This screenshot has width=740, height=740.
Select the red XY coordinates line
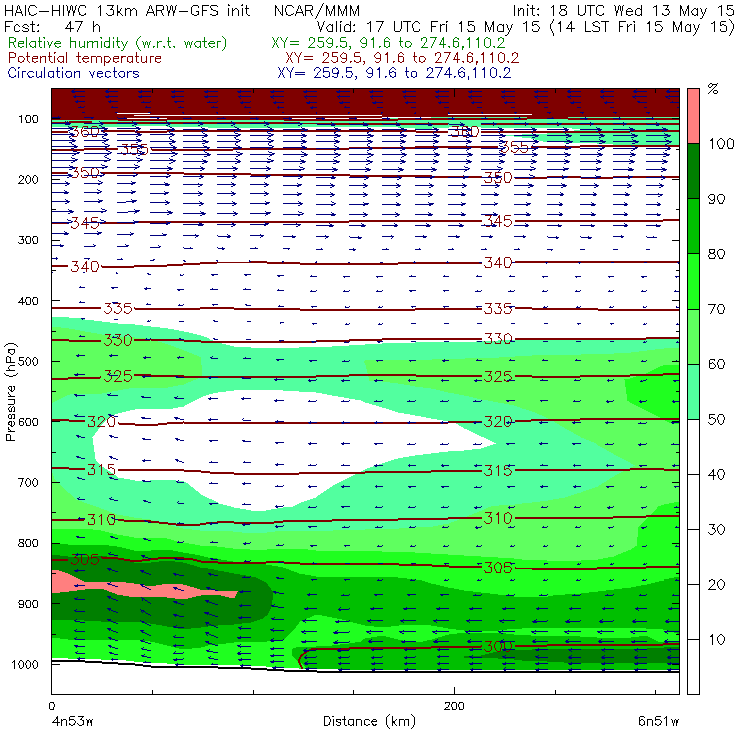click(x=402, y=58)
